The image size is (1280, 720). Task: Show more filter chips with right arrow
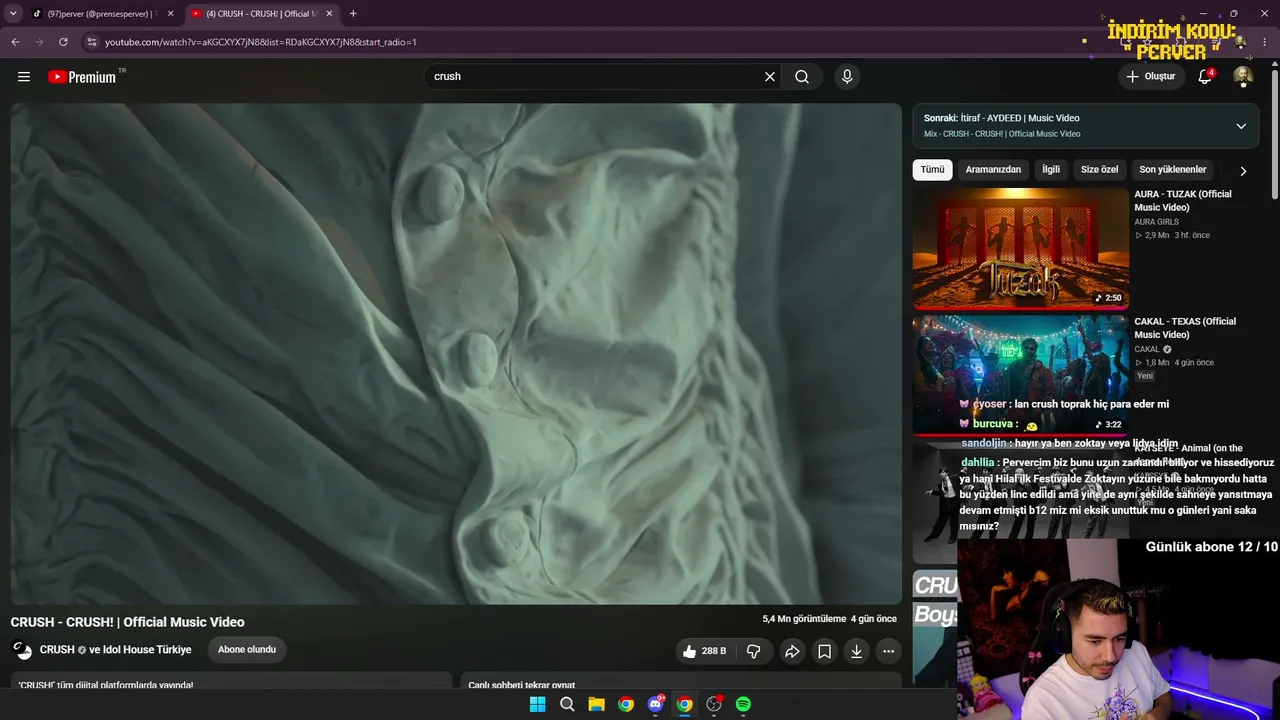(1243, 171)
